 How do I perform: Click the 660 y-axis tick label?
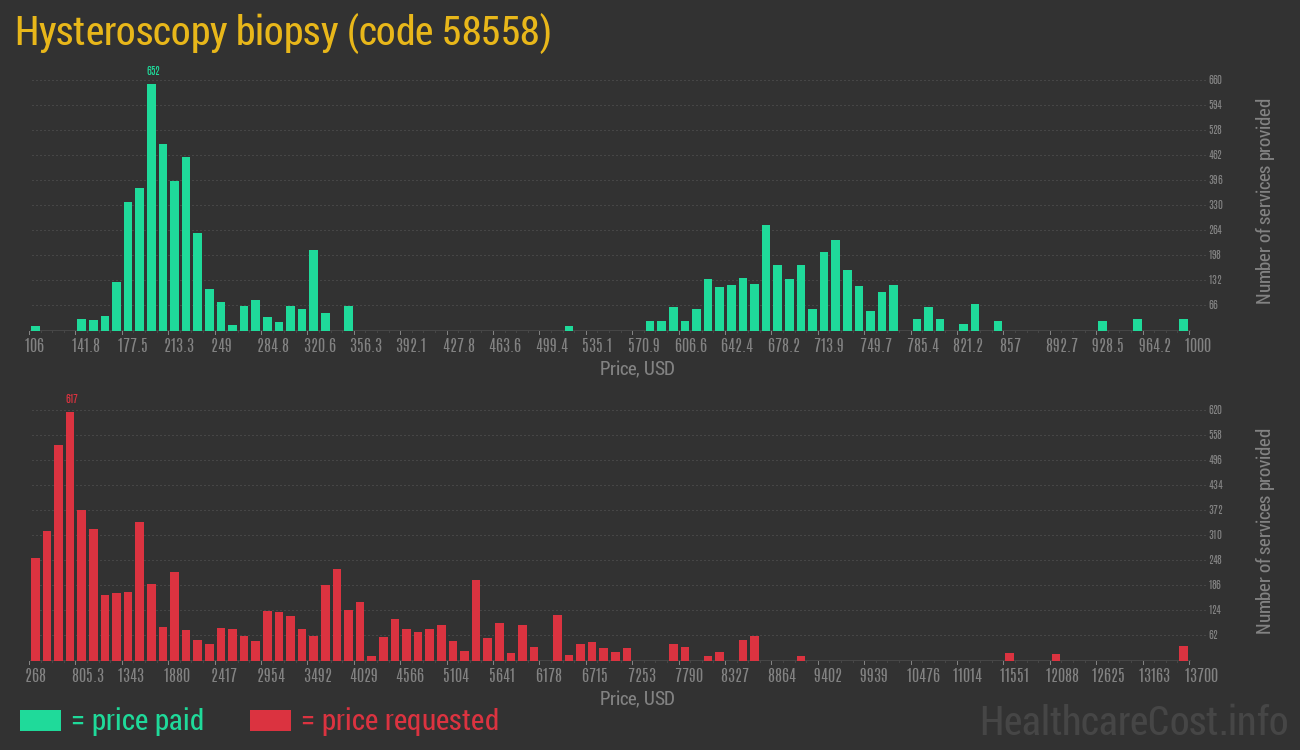[1215, 80]
